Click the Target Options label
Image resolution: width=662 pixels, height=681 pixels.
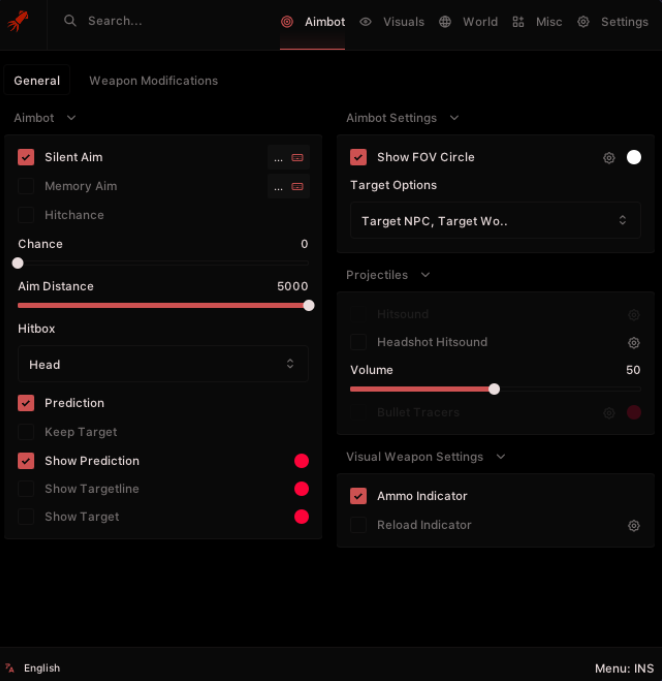click(394, 185)
